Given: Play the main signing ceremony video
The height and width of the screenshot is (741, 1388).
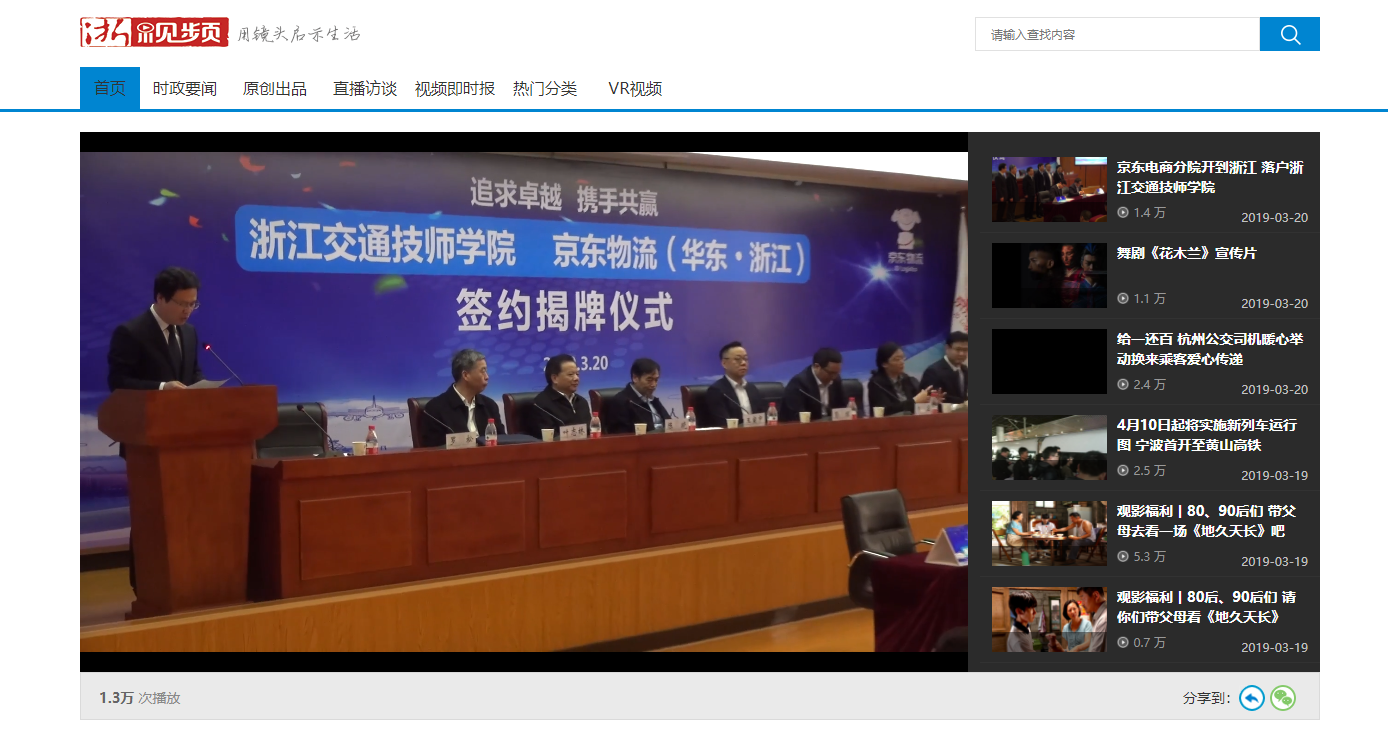Looking at the screenshot, I should [524, 402].
